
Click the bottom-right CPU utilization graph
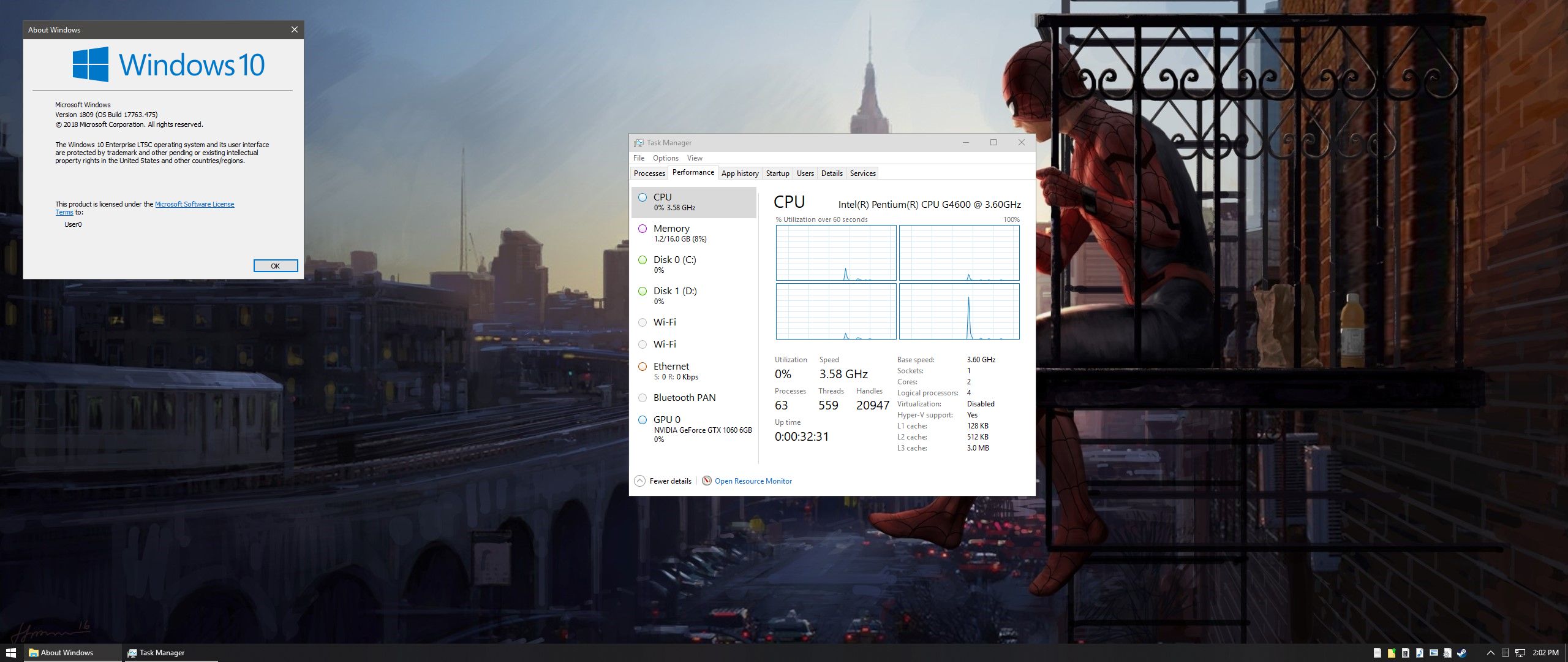tap(959, 311)
